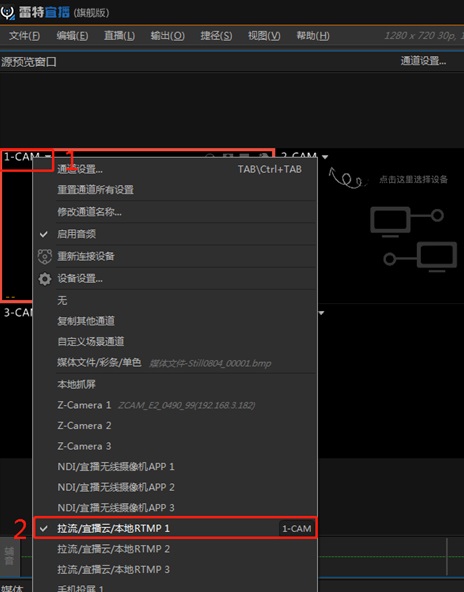The image size is (464, 592).
Task: Expand the 1-CAM channel dropdown arrow
Action: 48,156
